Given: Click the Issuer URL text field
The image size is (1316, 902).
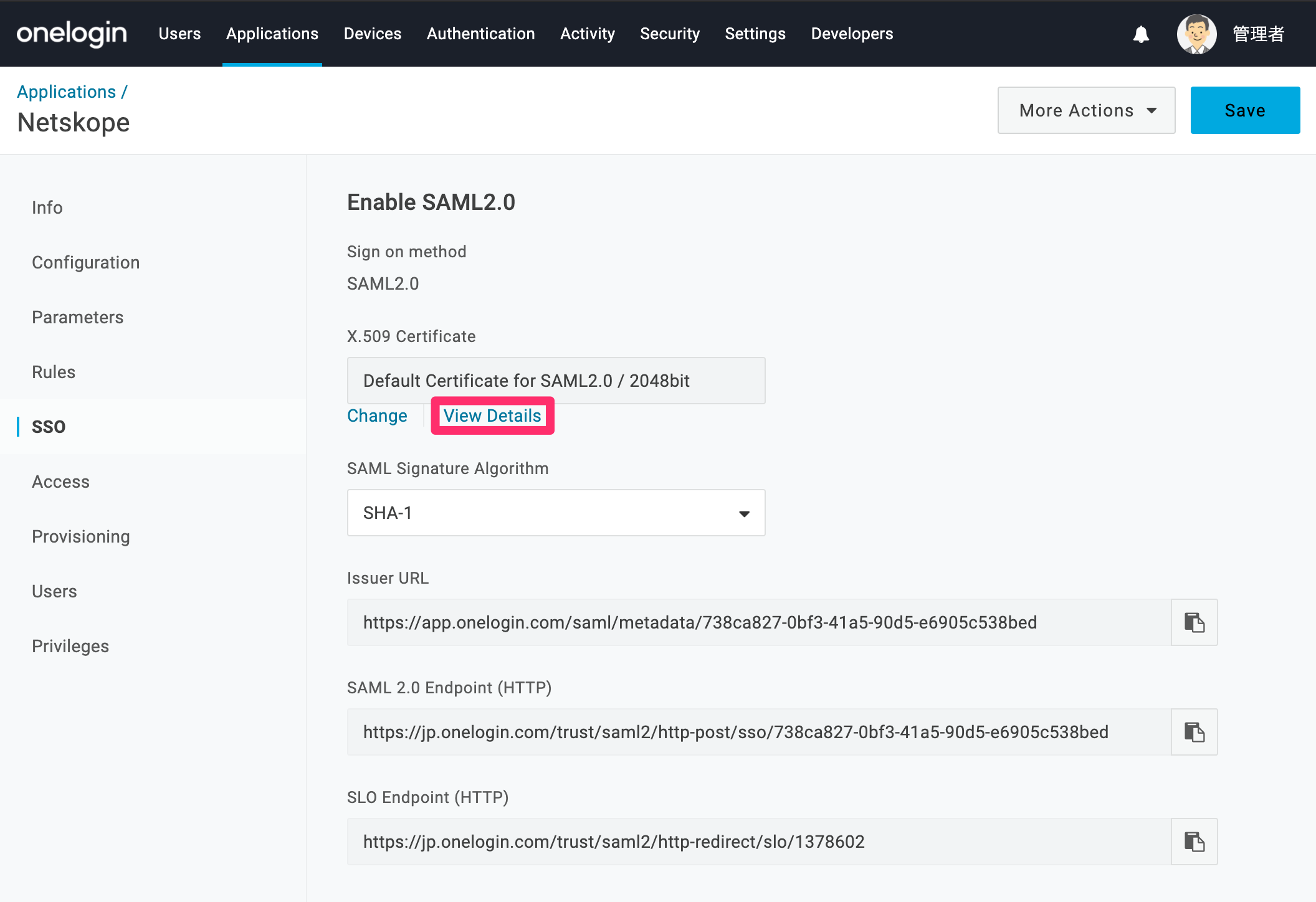Looking at the screenshot, I should (x=759, y=622).
